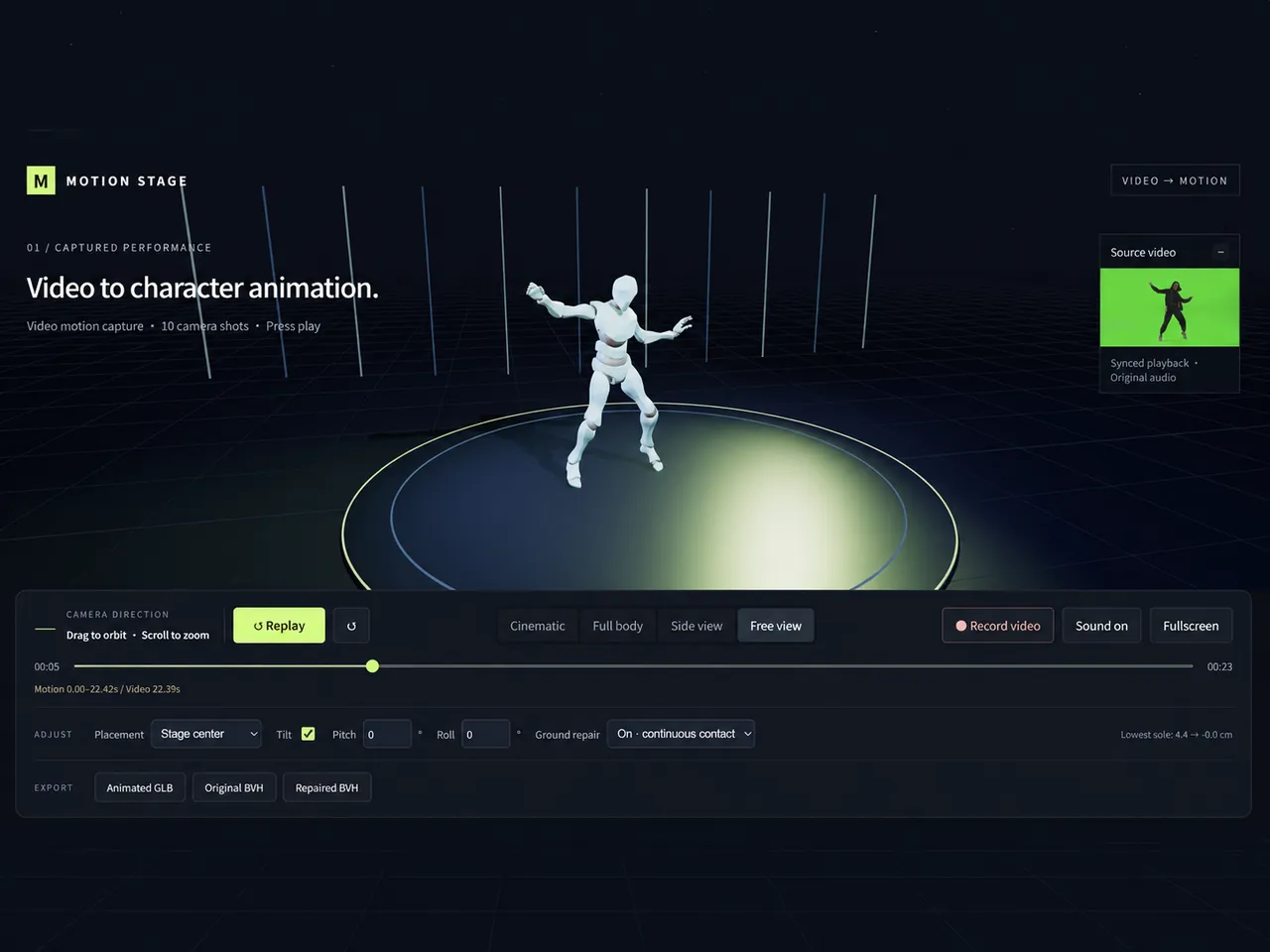Viewport: 1270px width, 952px height.
Task: Click the '10 camera shots' text
Action: click(204, 326)
